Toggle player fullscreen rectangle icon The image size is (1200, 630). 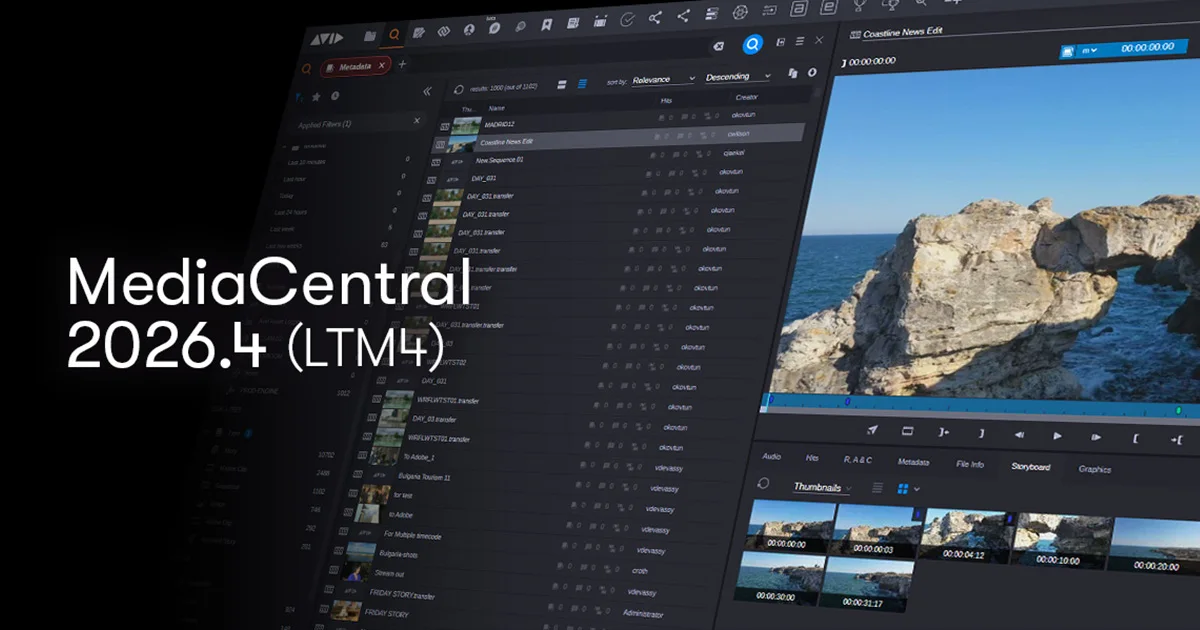[x=908, y=431]
